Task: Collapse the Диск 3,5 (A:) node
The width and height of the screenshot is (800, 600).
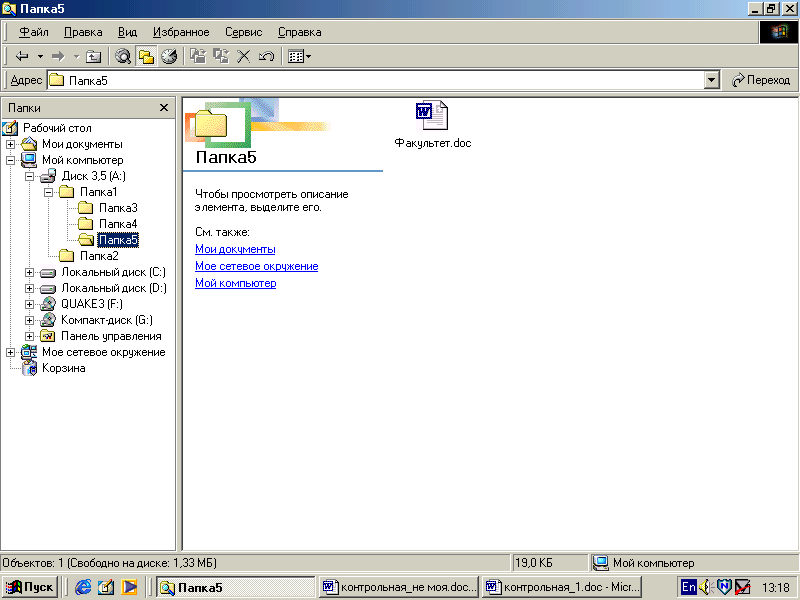Action: (x=30, y=176)
